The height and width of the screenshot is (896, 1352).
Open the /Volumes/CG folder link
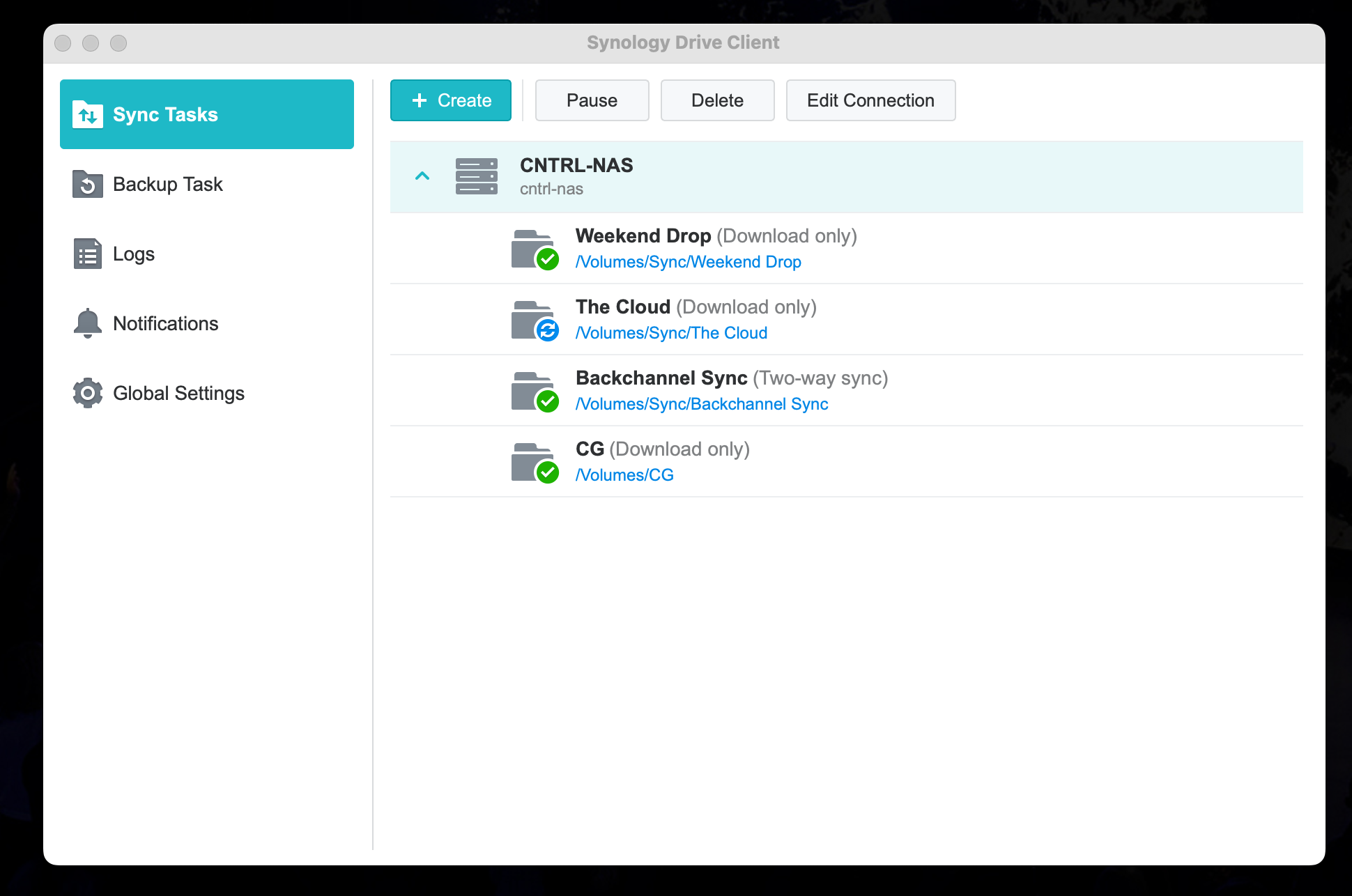coord(624,475)
